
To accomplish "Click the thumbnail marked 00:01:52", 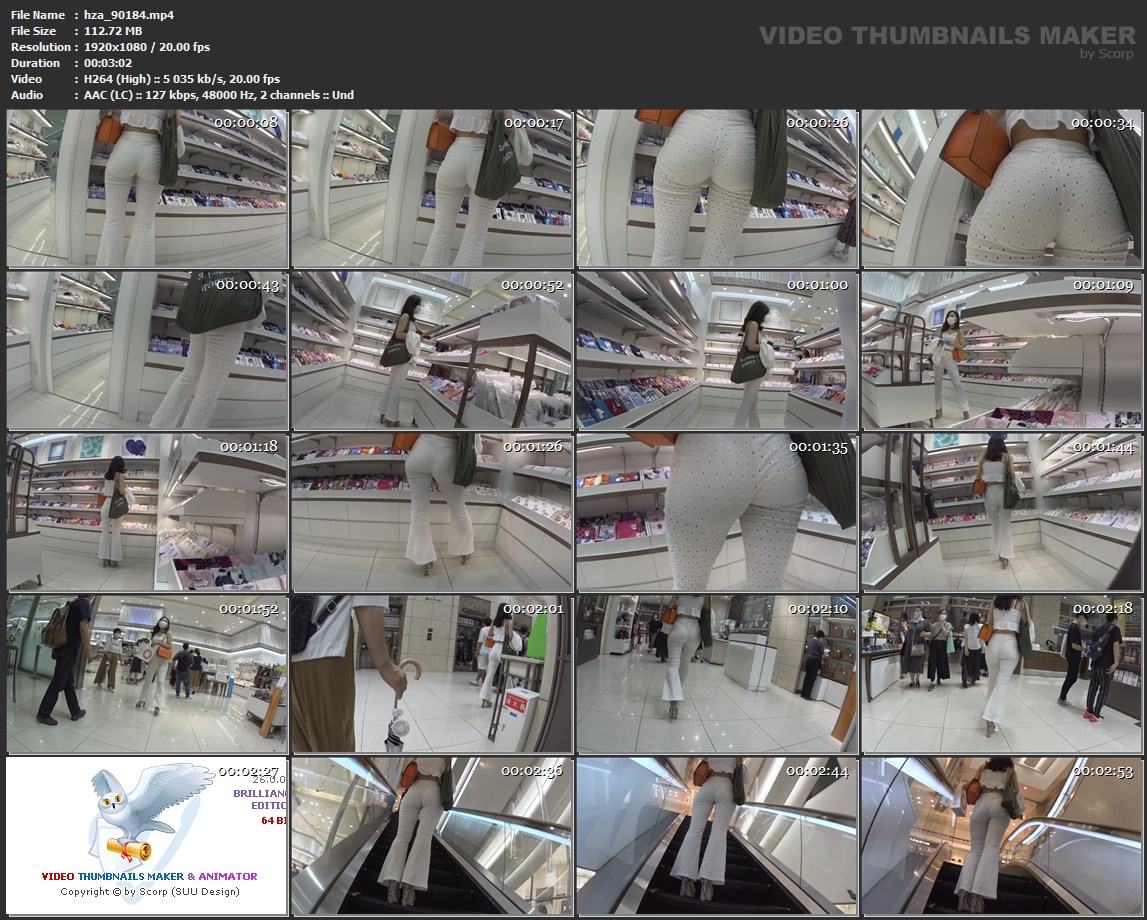I will pos(147,674).
